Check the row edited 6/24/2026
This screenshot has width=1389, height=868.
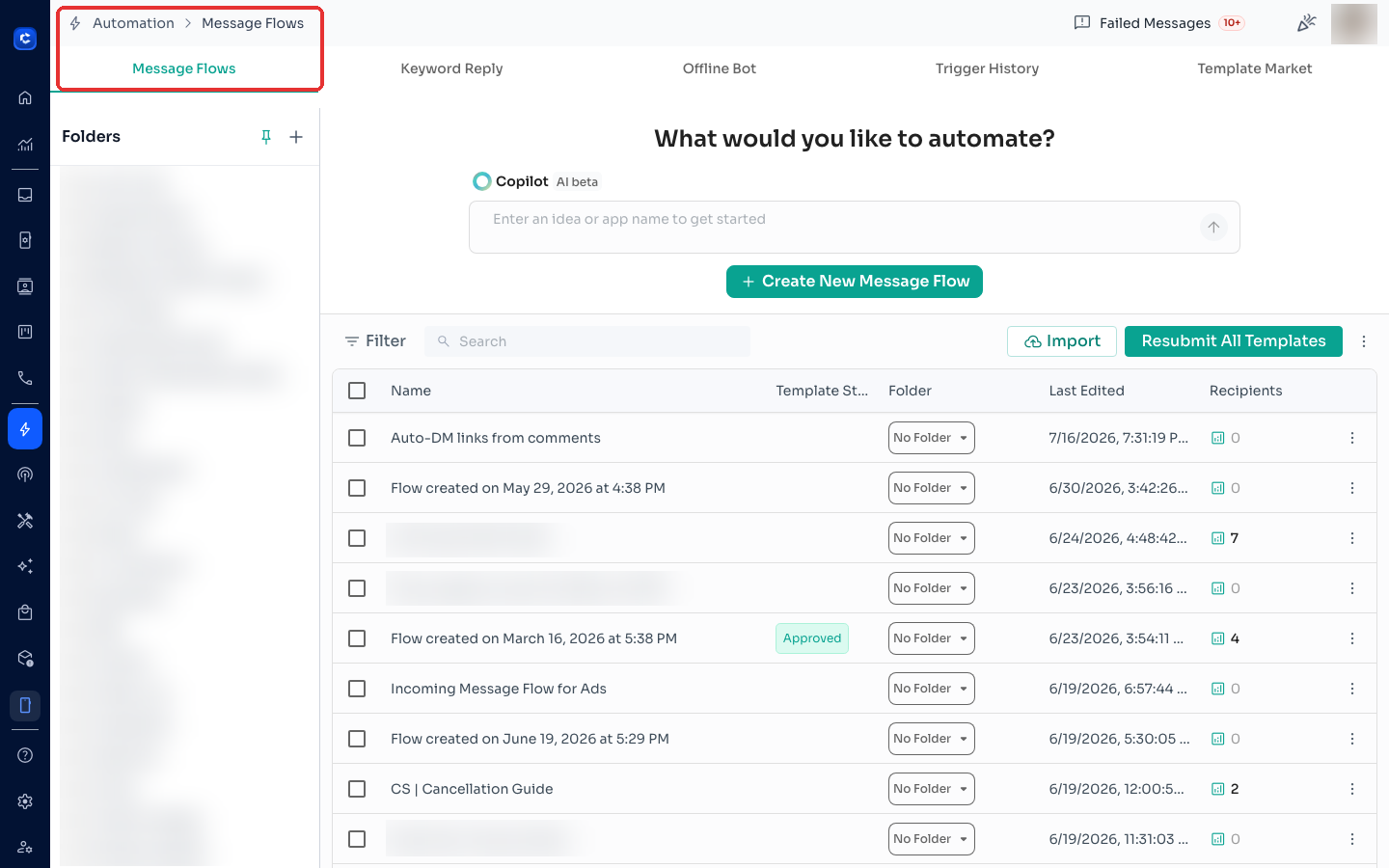click(357, 538)
